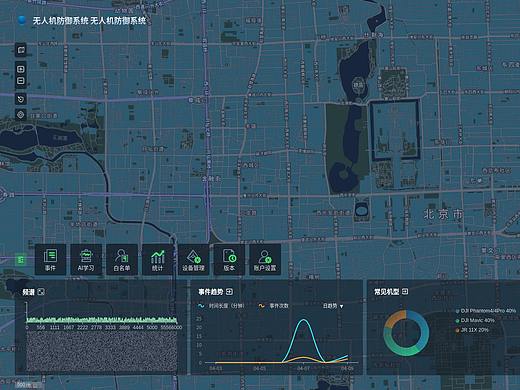Image resolution: width=520 pixels, height=390 pixels.
Task: Click the 2222 tick on spectrum axis
Action: (82, 328)
